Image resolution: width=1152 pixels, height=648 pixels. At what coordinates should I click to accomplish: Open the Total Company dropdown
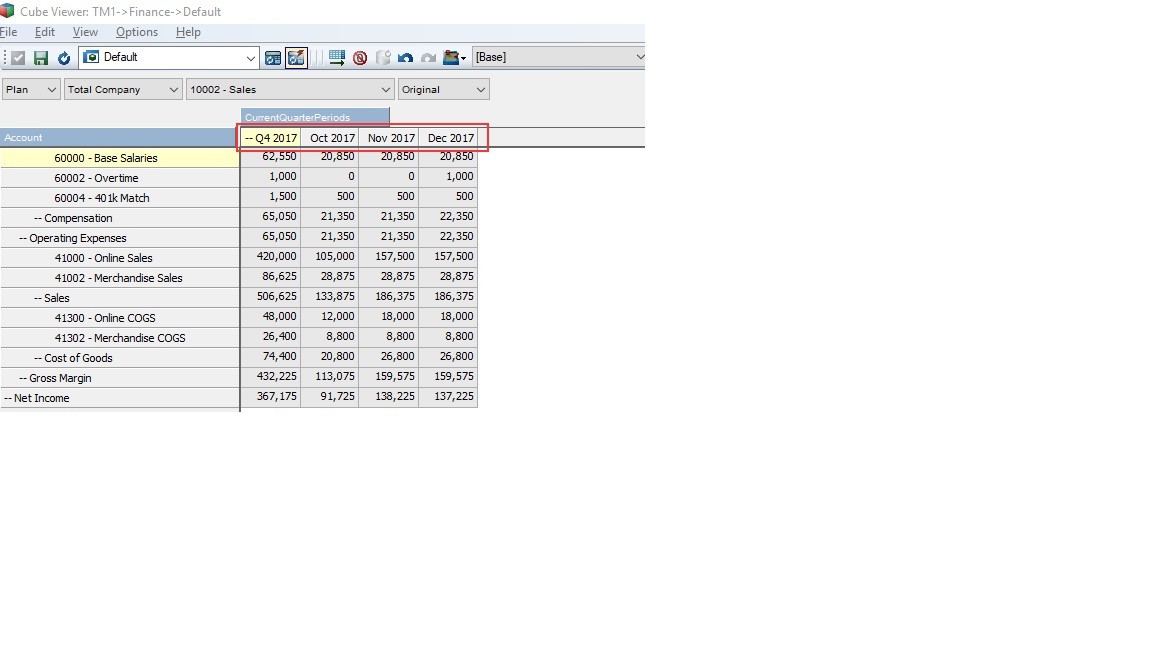click(173, 90)
